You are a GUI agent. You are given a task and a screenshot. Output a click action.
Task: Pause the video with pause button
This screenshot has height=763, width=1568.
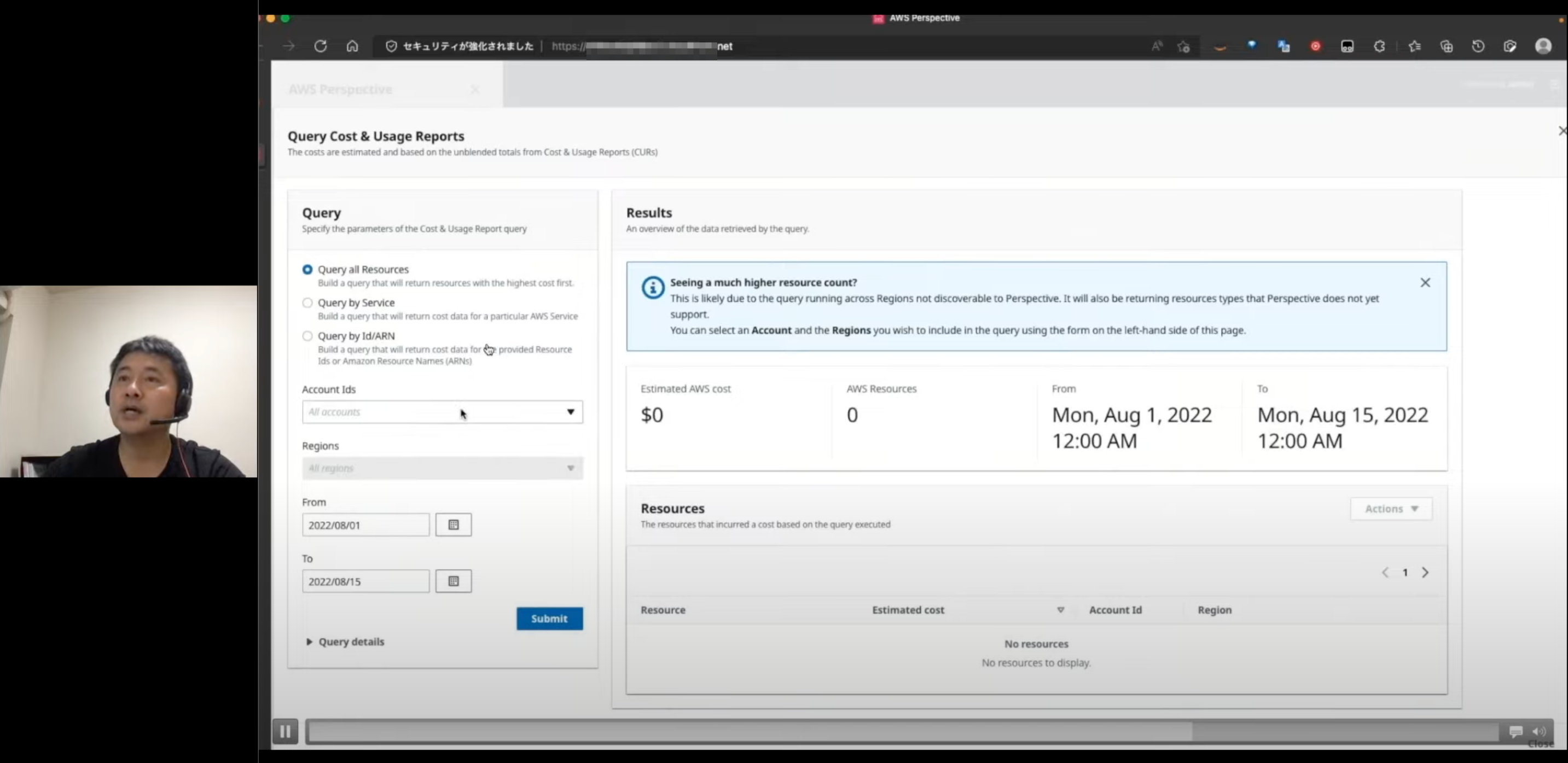285,731
